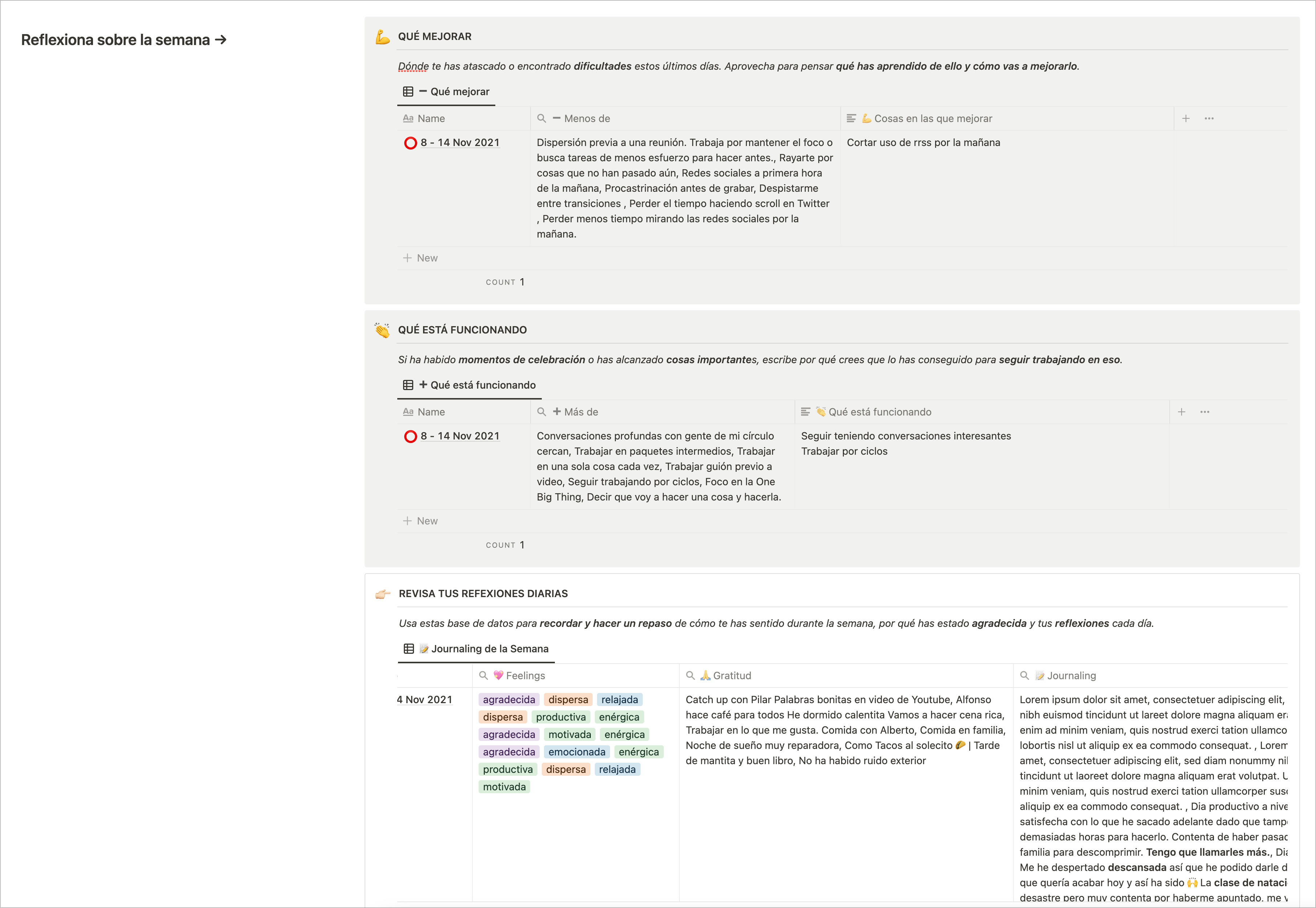Click the pointing hand emoji beside REVISA heading
The height and width of the screenshot is (908, 1316).
[383, 594]
